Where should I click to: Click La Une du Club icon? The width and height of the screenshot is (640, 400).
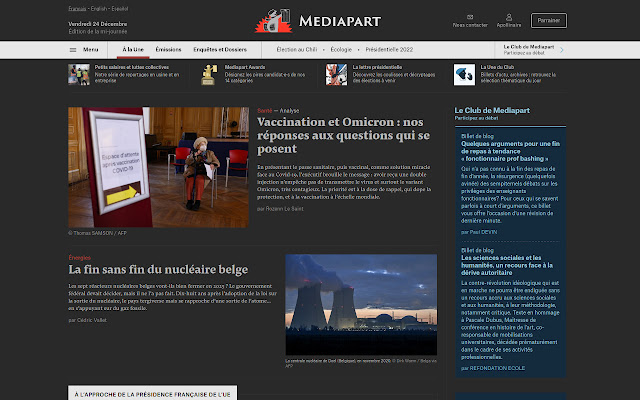tap(464, 74)
